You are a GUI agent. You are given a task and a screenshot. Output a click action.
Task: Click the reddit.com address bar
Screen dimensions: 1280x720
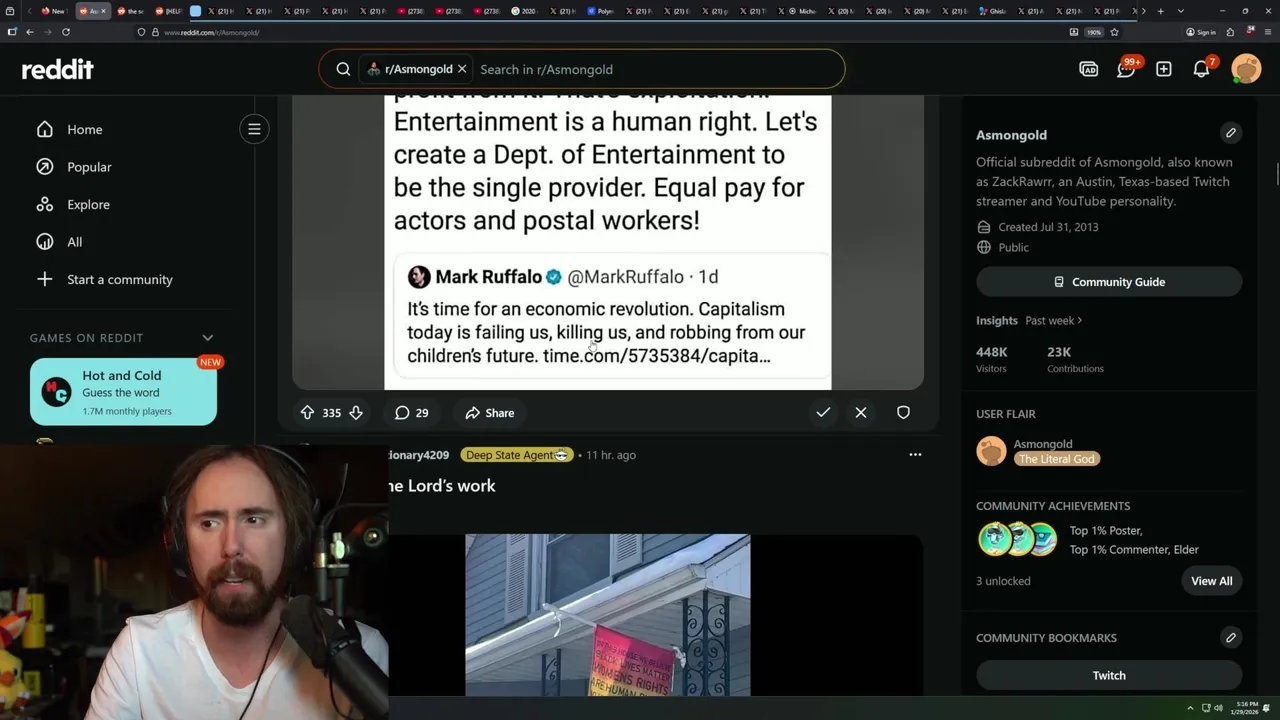click(x=600, y=32)
